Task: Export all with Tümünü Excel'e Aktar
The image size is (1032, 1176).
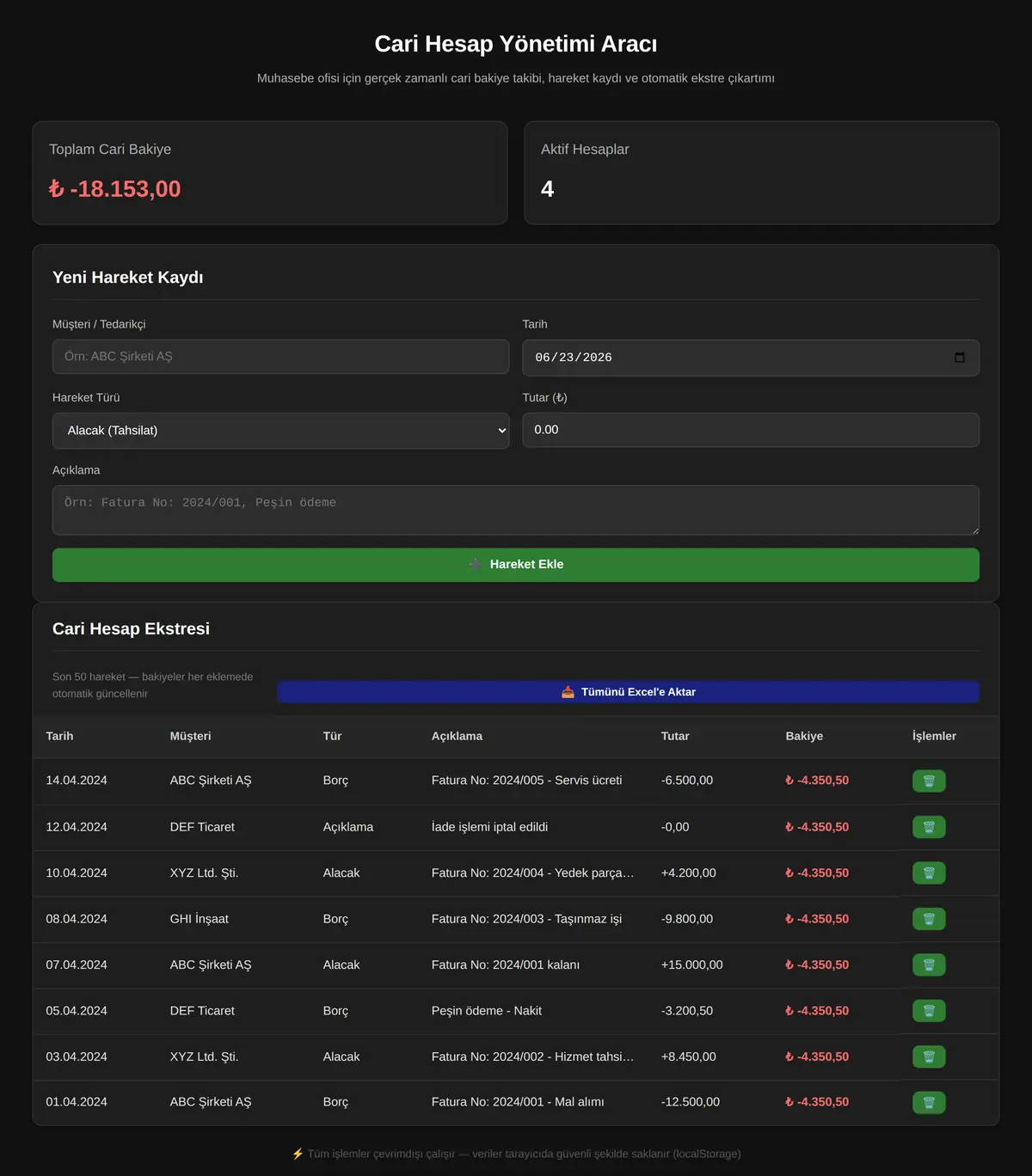Action: tap(628, 692)
